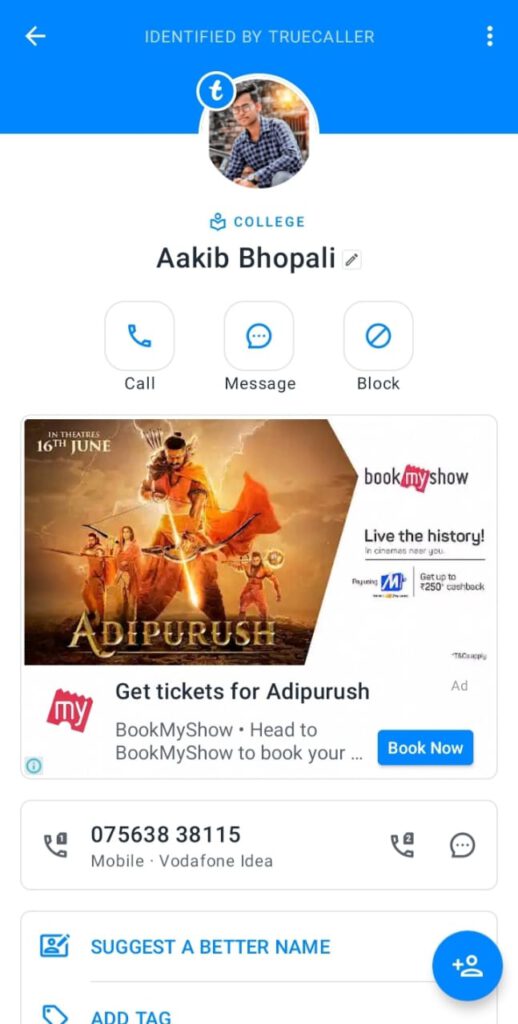Tap the Call phone icon button
The height and width of the screenshot is (1024, 518).
(139, 336)
